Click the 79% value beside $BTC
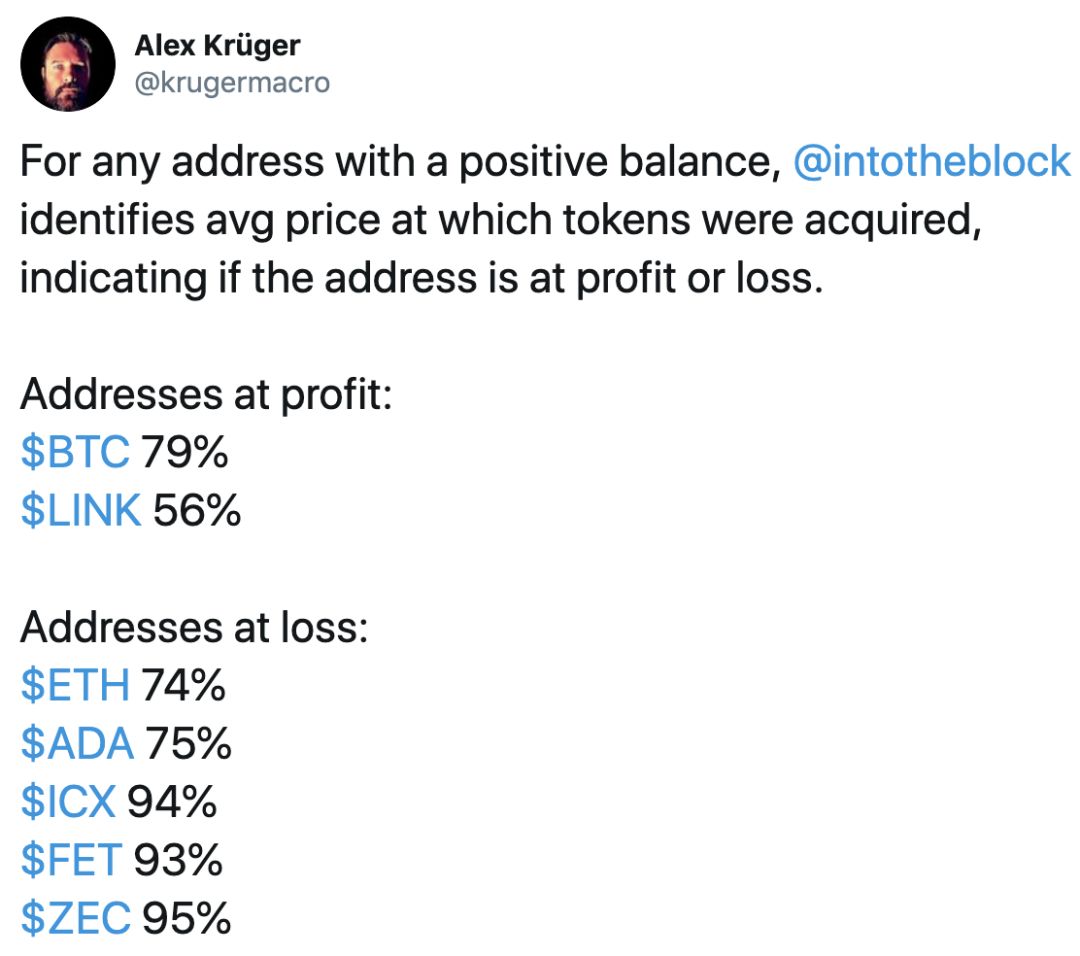Viewport: 1080px width, 956px height. click(x=184, y=453)
